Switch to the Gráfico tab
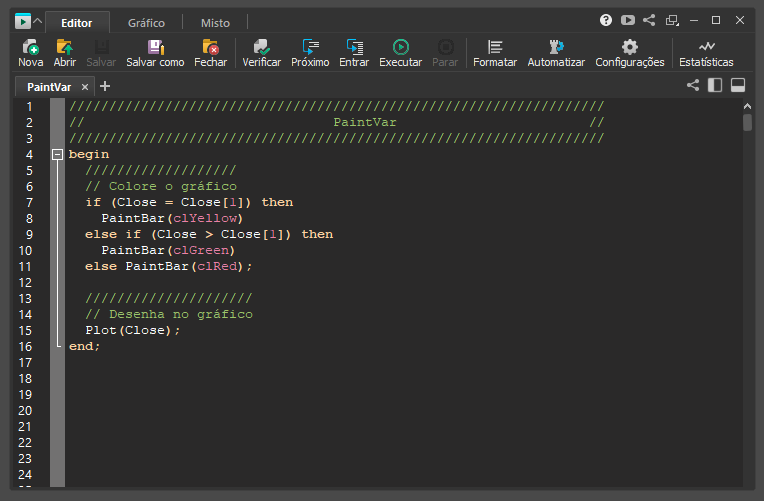This screenshot has height=501, width=764. tap(146, 23)
